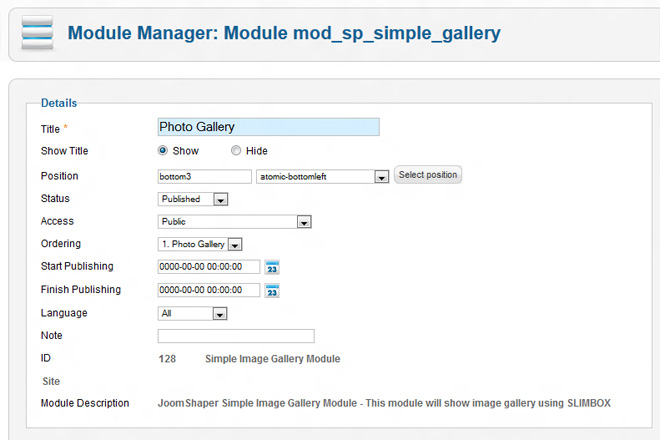Click the empty Note text field
Image resolution: width=660 pixels, height=440 pixels.
236,336
